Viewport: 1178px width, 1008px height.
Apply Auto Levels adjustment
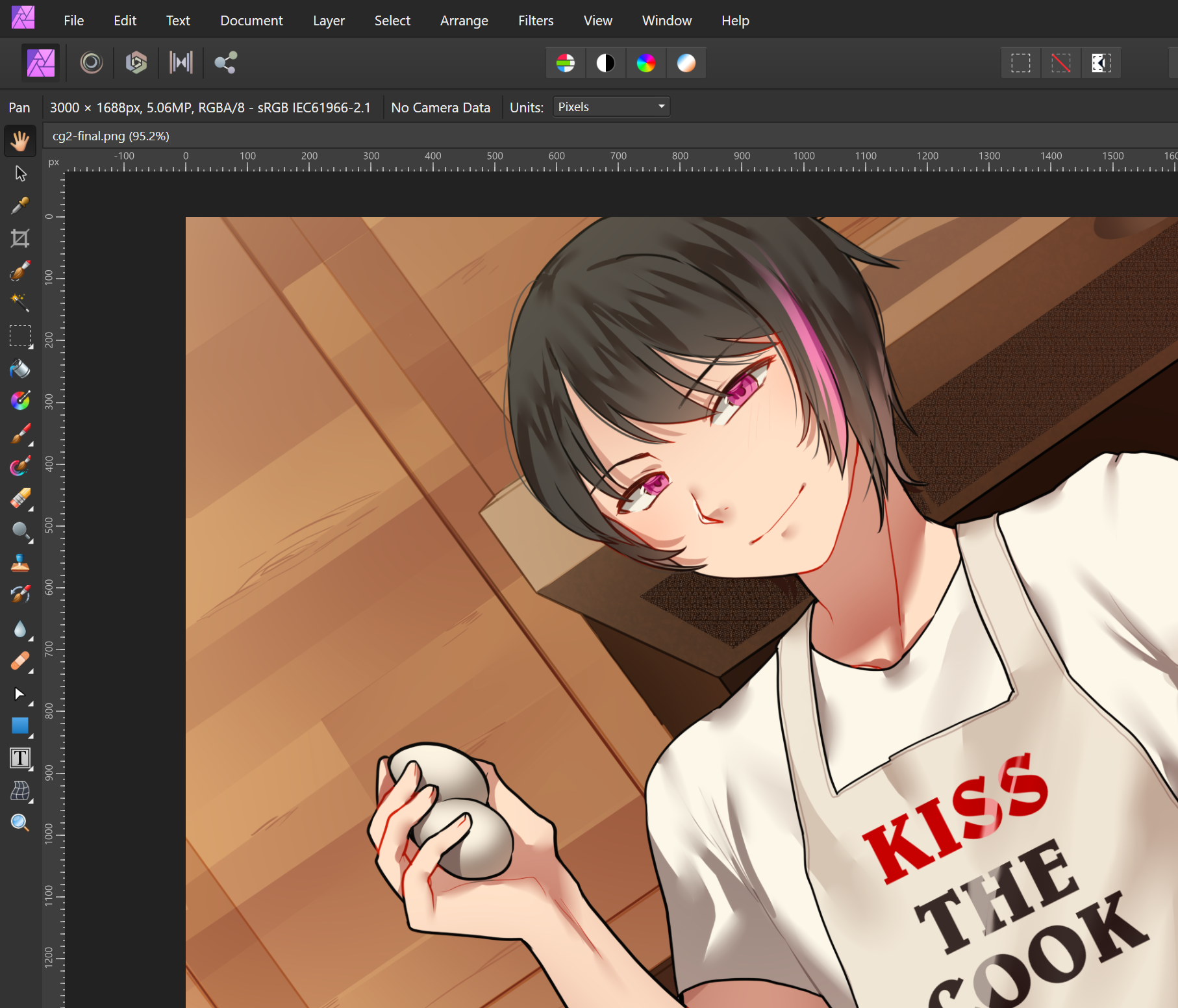[566, 63]
